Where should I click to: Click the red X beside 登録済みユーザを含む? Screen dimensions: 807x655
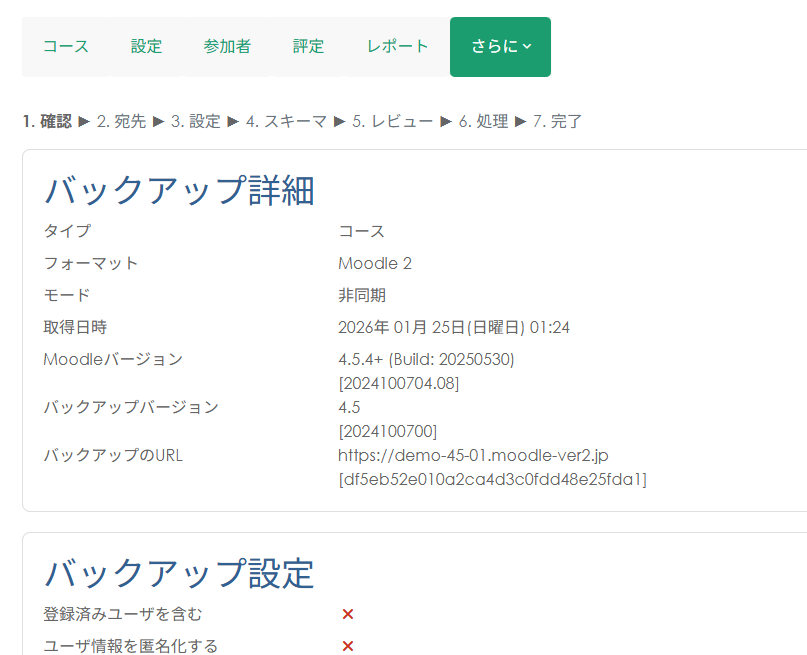pyautogui.click(x=348, y=614)
